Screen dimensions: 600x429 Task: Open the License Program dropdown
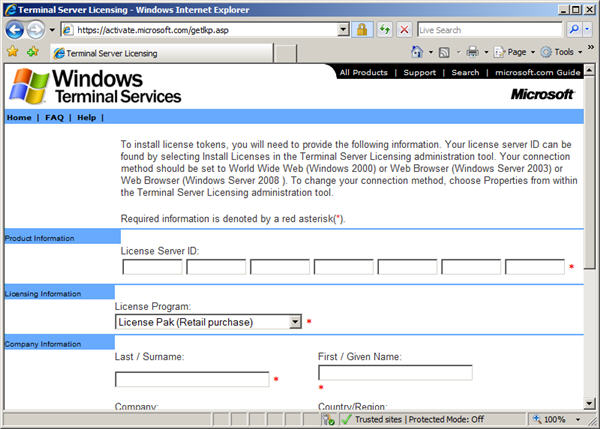tap(208, 322)
